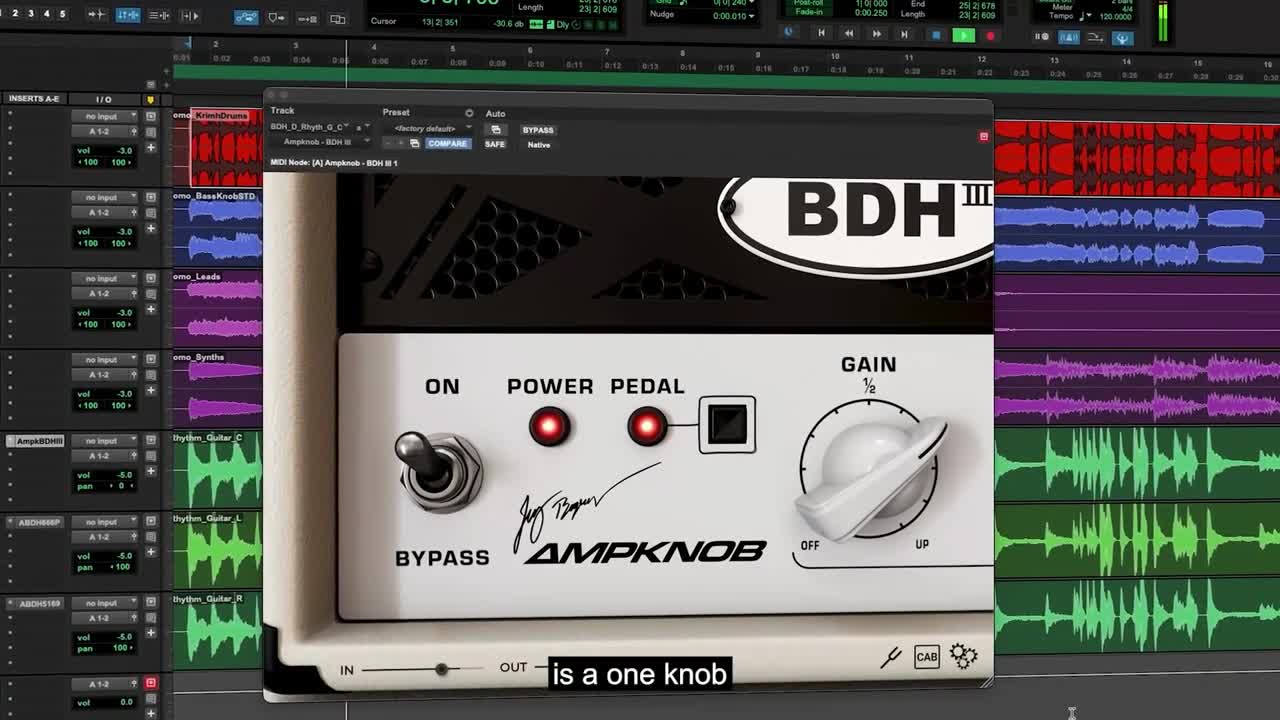Select memory location button 5
Viewport: 1280px width, 720px height.
coord(63,13)
